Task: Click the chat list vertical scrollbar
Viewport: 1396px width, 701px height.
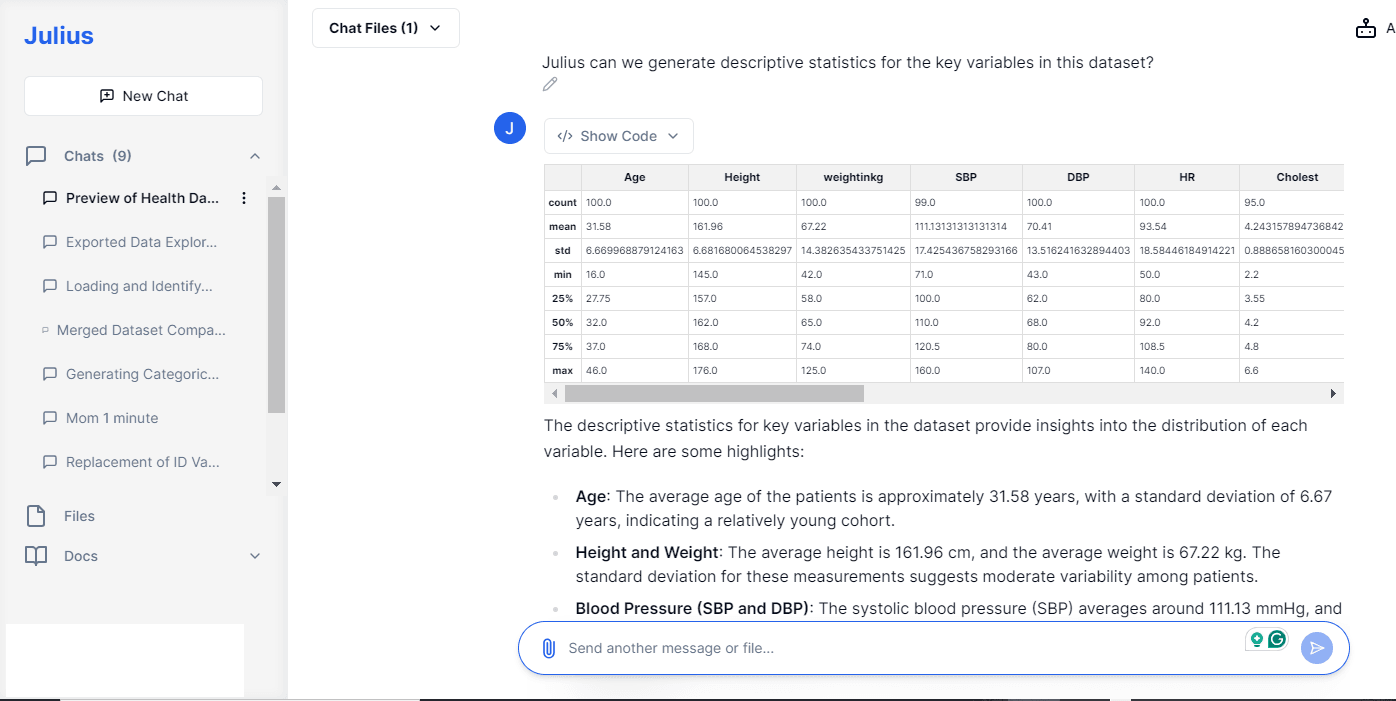Action: (x=277, y=304)
